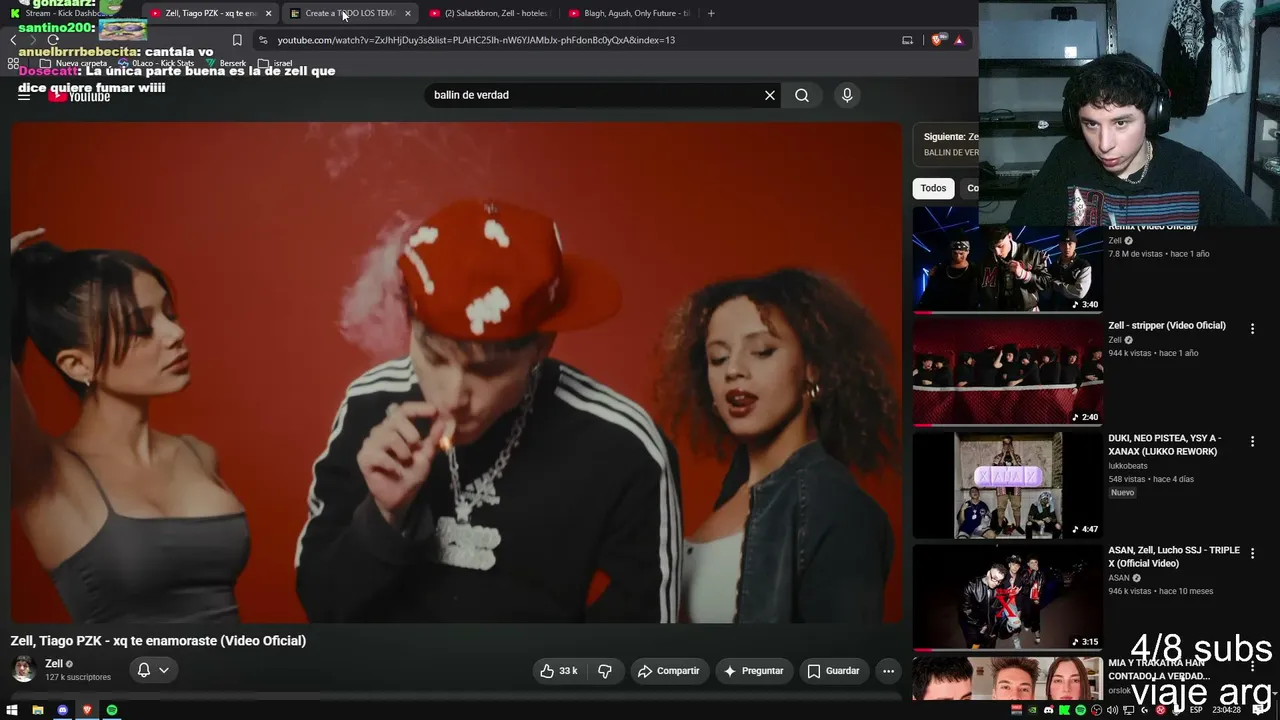This screenshot has height=720, width=1280.
Task: Like the video with thumbs up
Action: (x=559, y=671)
